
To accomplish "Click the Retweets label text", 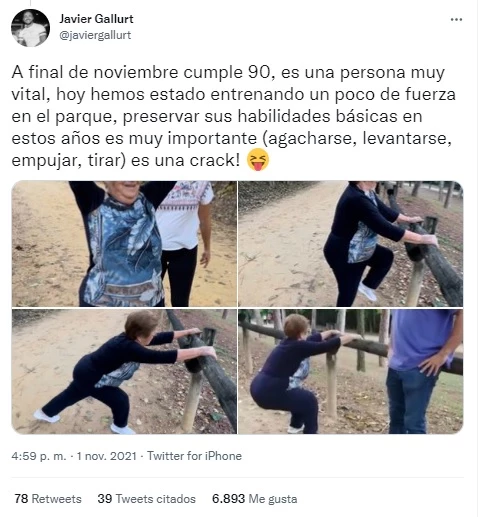I will (56, 499).
